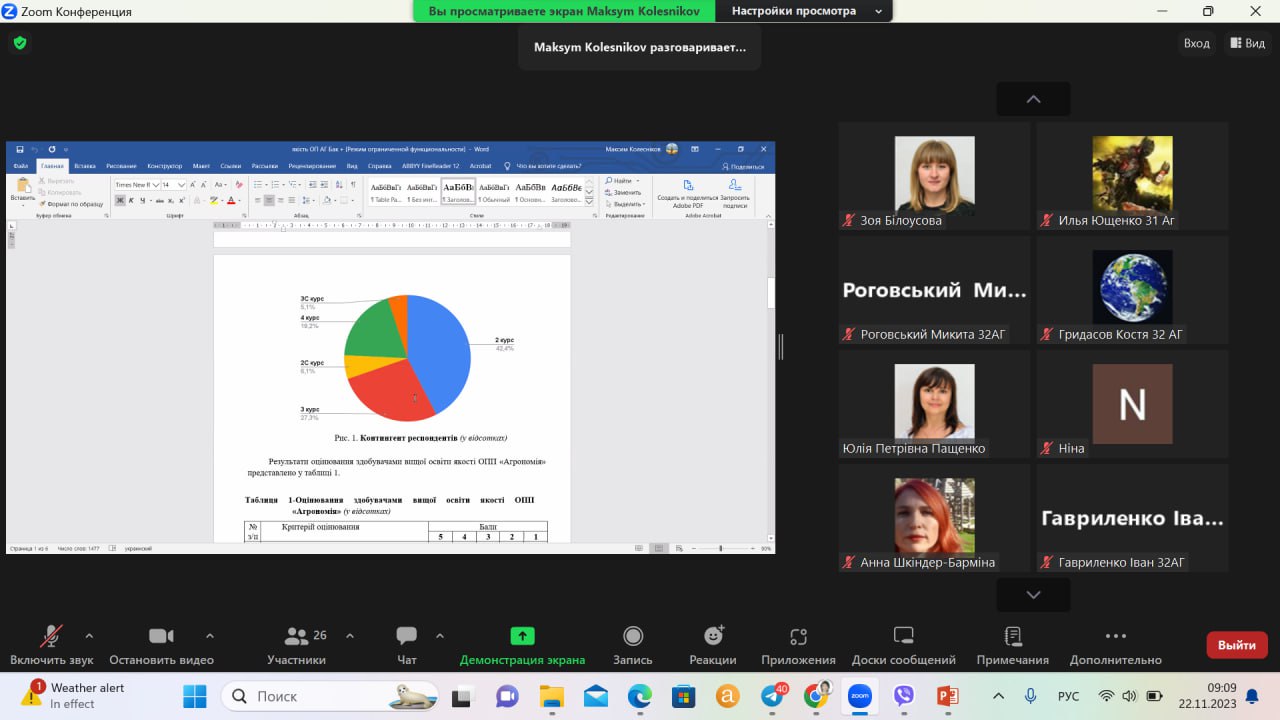The width and height of the screenshot is (1280, 720).
Task: Click the green encryption shield icon
Action: (19, 43)
